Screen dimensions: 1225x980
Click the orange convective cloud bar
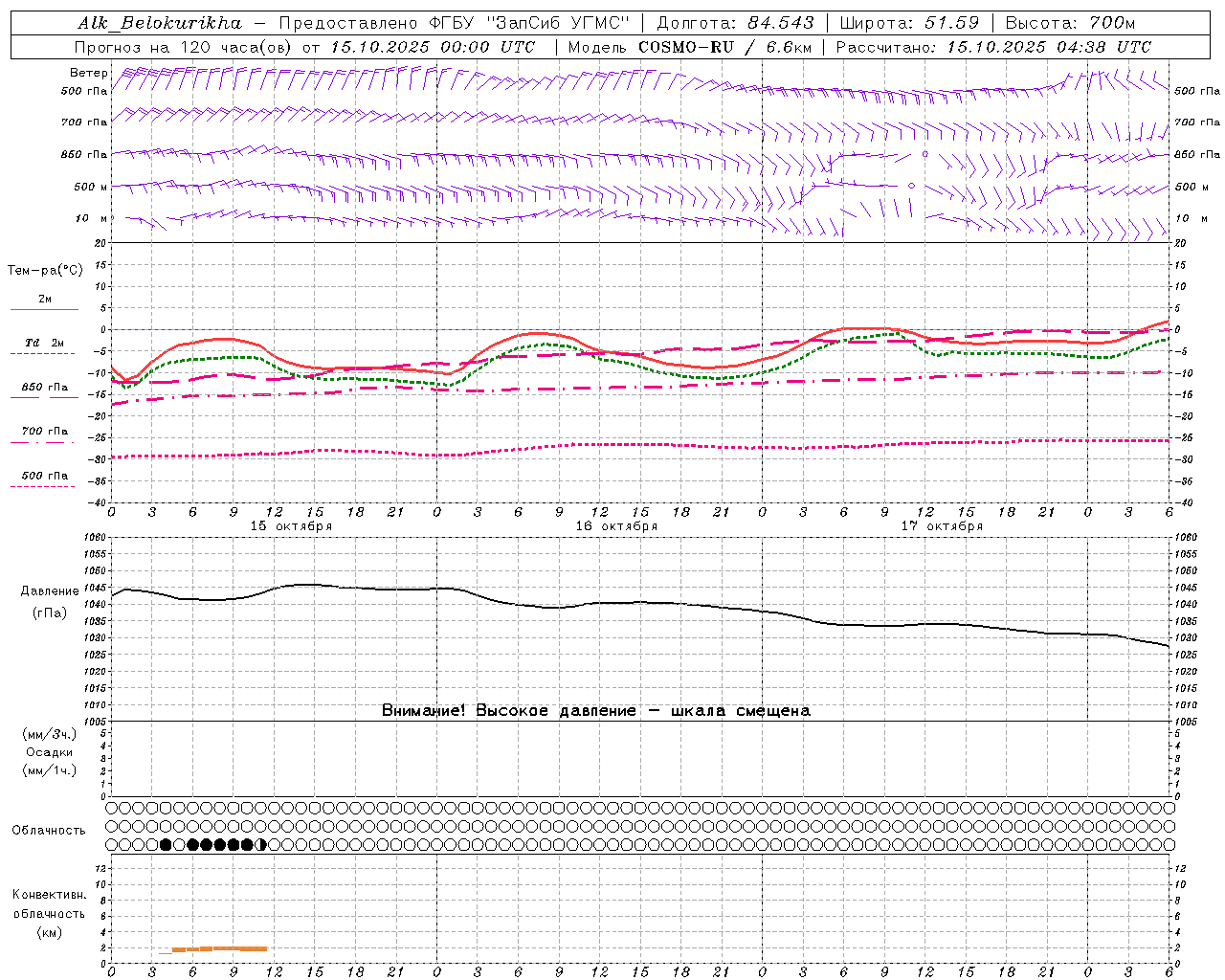click(213, 949)
